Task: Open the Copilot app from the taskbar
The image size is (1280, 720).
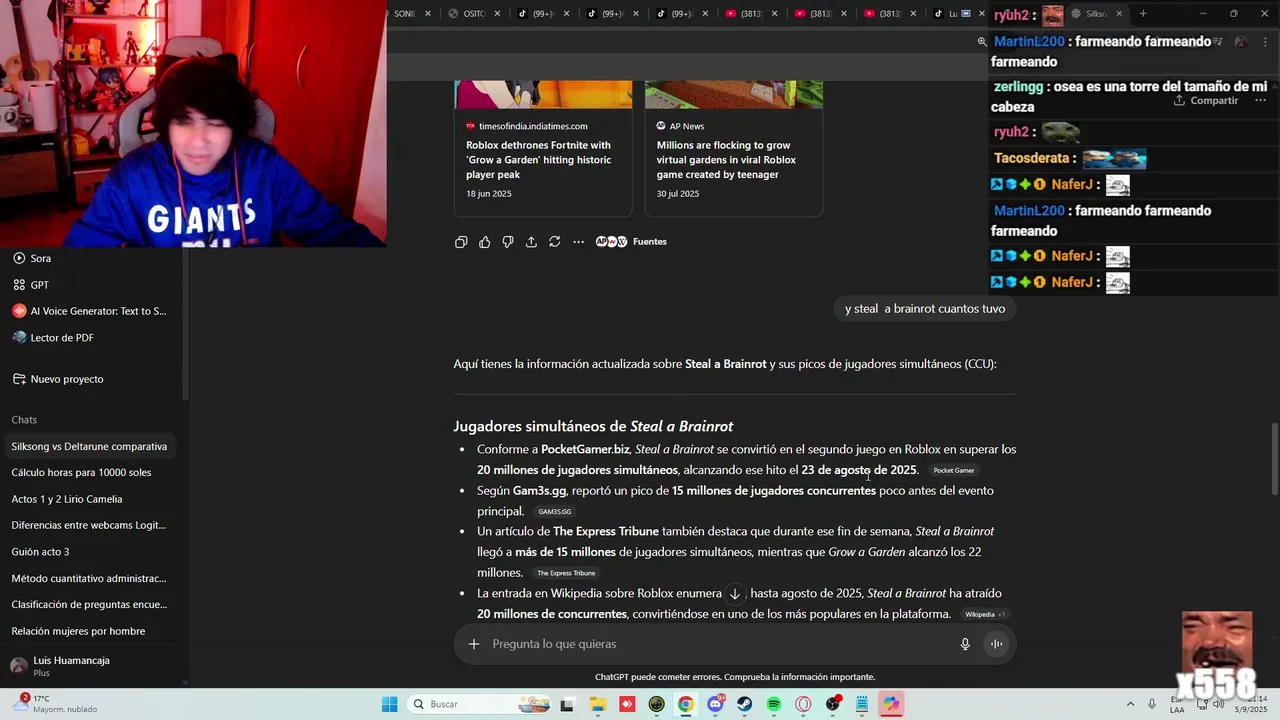Action: [891, 705]
